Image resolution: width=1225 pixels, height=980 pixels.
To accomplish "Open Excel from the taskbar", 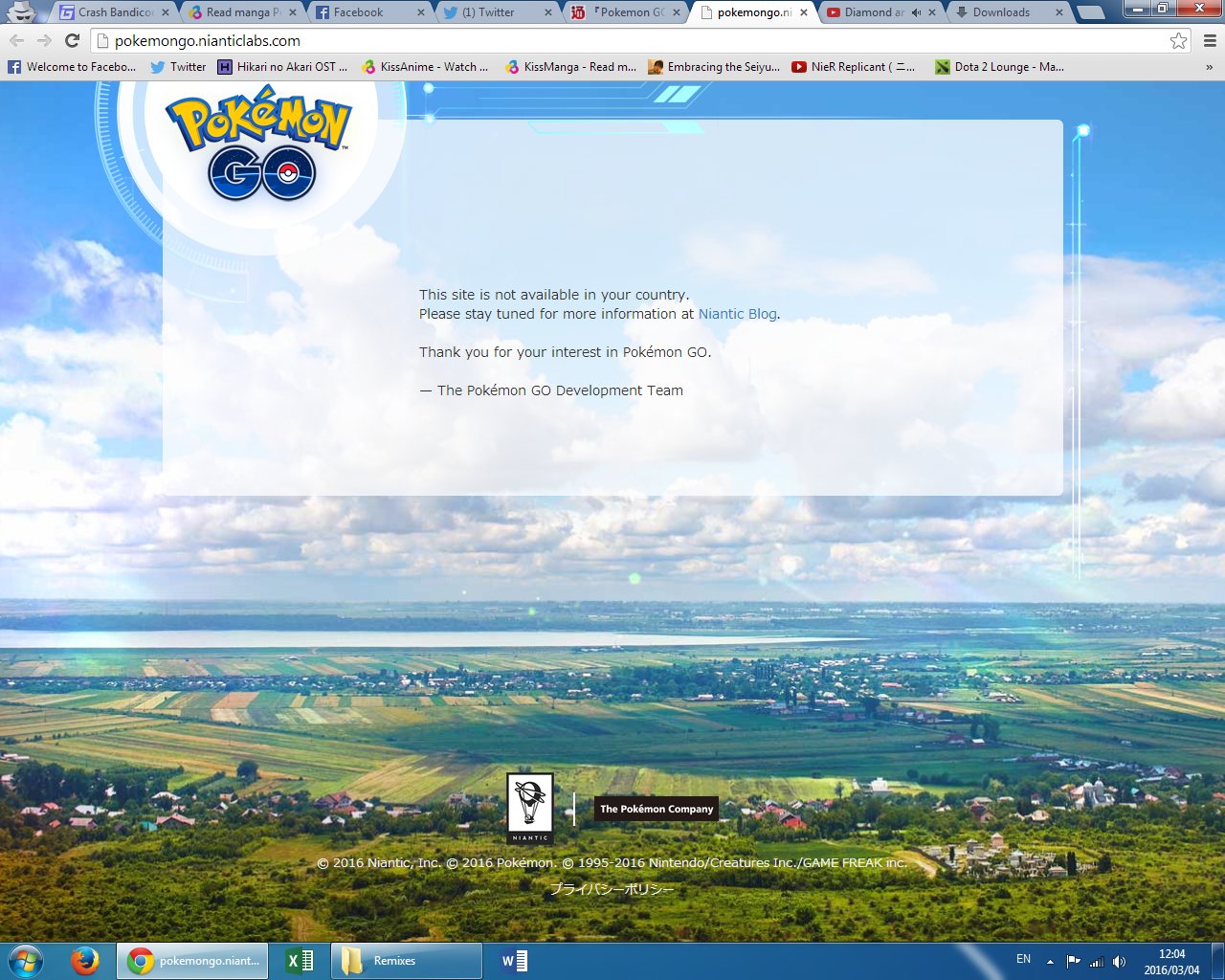I will coord(301,961).
